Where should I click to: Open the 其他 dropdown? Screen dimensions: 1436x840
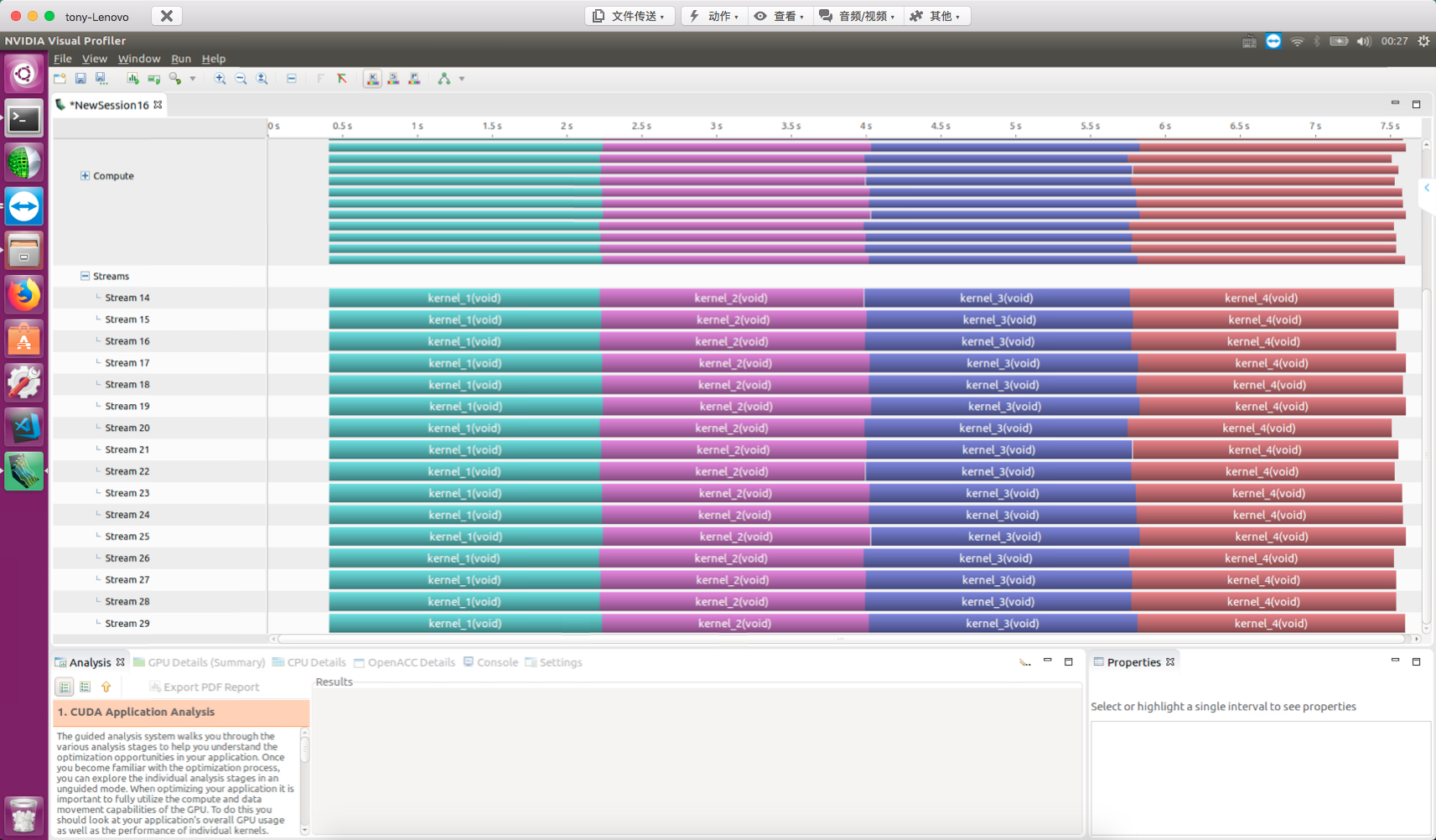coord(937,16)
